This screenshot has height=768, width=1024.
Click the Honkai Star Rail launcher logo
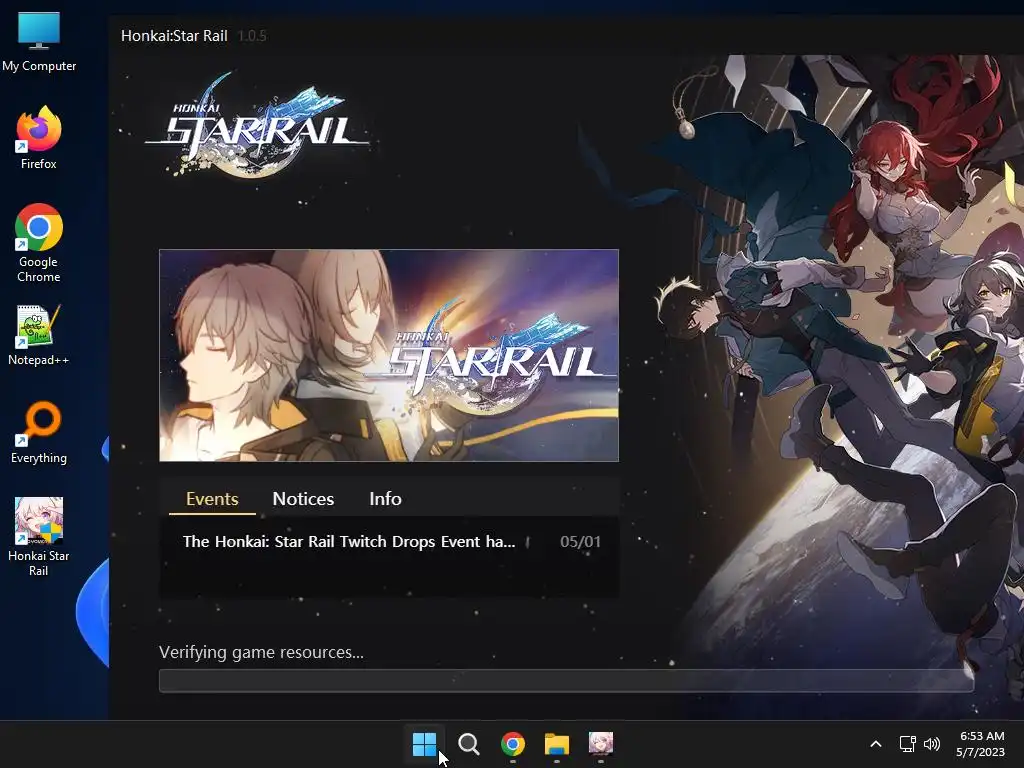tap(257, 124)
